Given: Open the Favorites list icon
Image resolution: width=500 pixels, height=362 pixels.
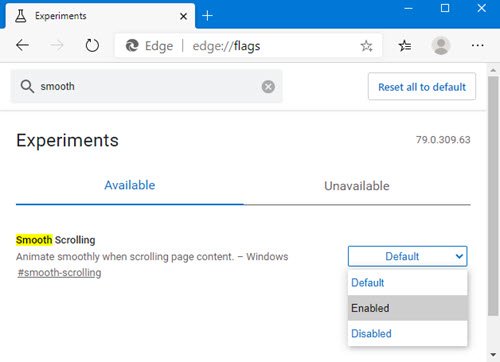Looking at the screenshot, I should click(405, 45).
